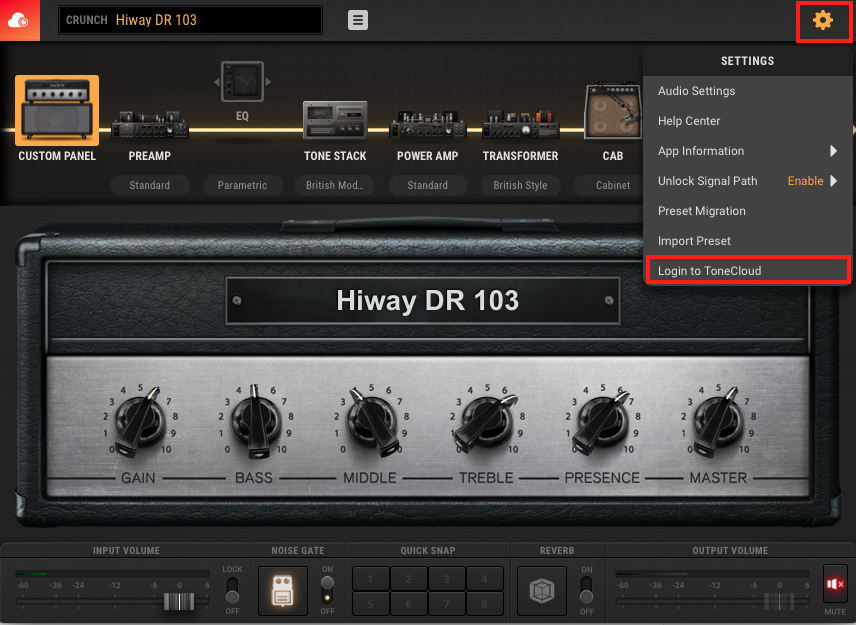Image resolution: width=856 pixels, height=625 pixels.
Task: Open the Parametric dropdown under EQ
Action: 242,186
